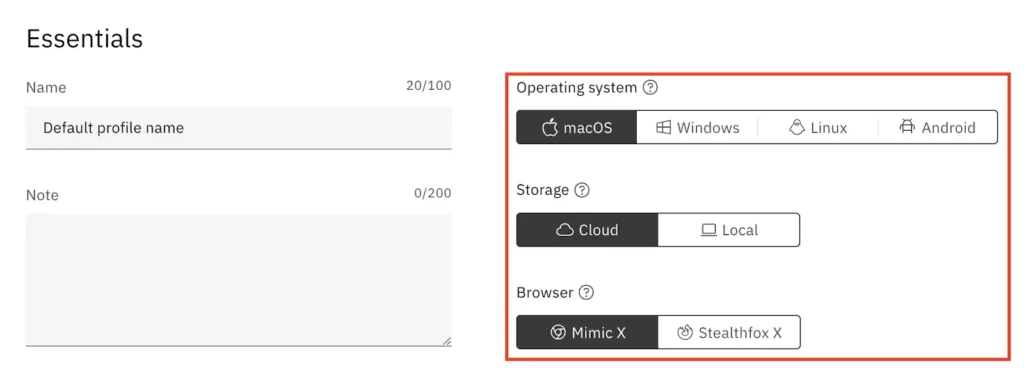Select Mimic X browser
The image size is (1024, 380).
(x=587, y=332)
